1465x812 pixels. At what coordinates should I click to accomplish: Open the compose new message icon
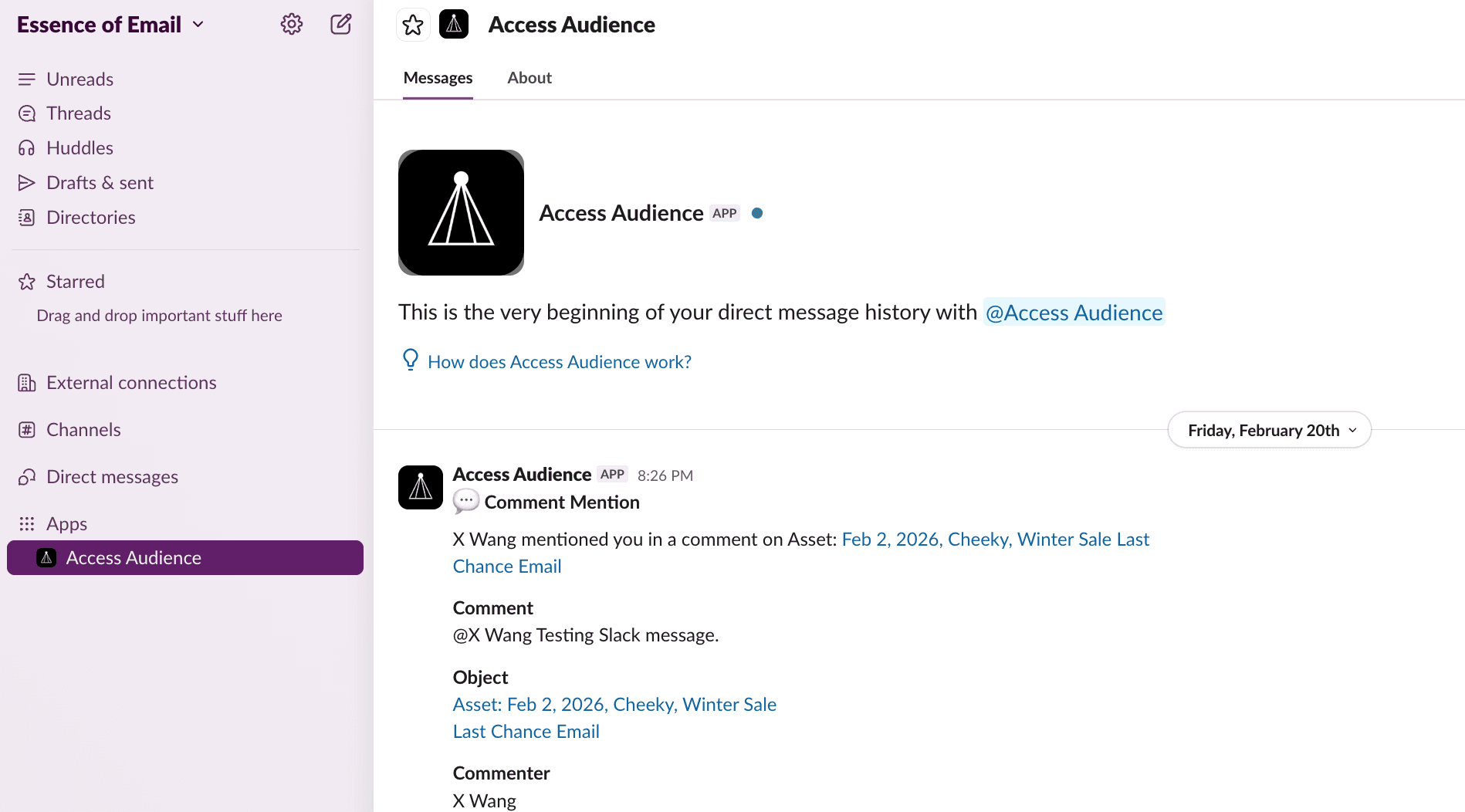coord(340,24)
